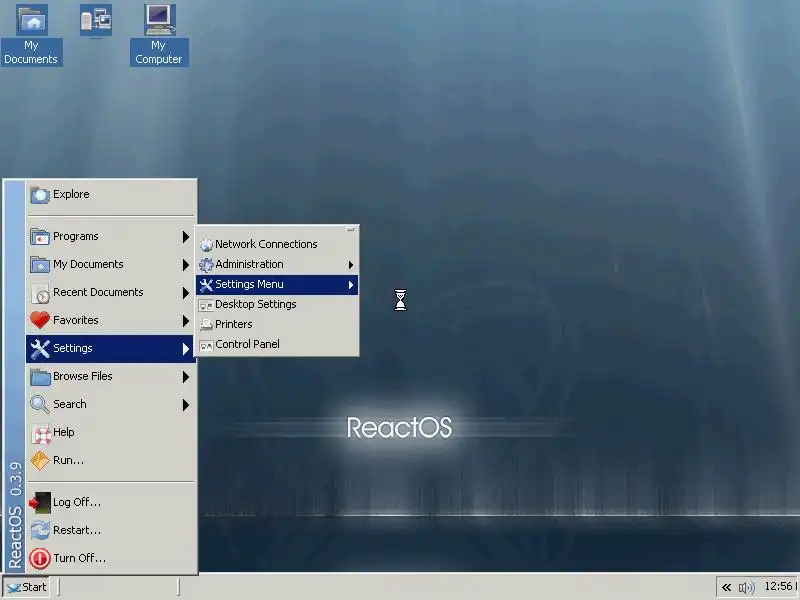This screenshot has width=800, height=600.
Task: Choose Log Off... entry
Action: click(x=111, y=503)
